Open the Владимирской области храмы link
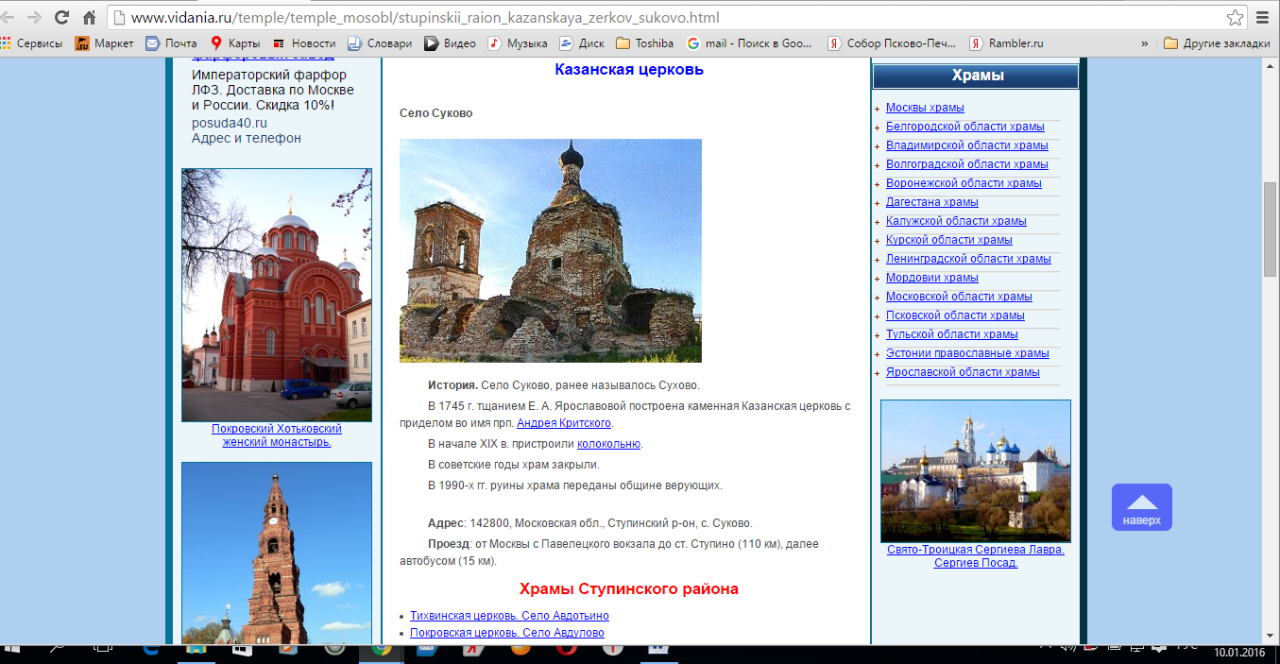This screenshot has width=1280, height=664. tap(967, 146)
